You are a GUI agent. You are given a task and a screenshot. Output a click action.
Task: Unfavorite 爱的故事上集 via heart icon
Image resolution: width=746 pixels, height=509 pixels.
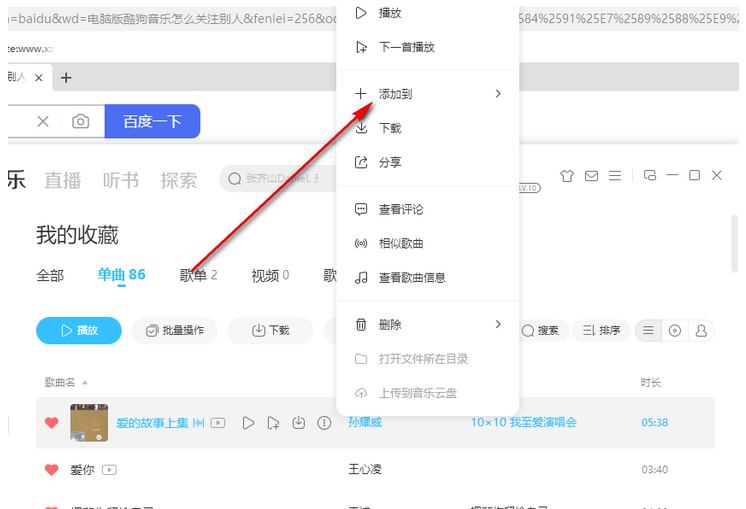(x=52, y=423)
